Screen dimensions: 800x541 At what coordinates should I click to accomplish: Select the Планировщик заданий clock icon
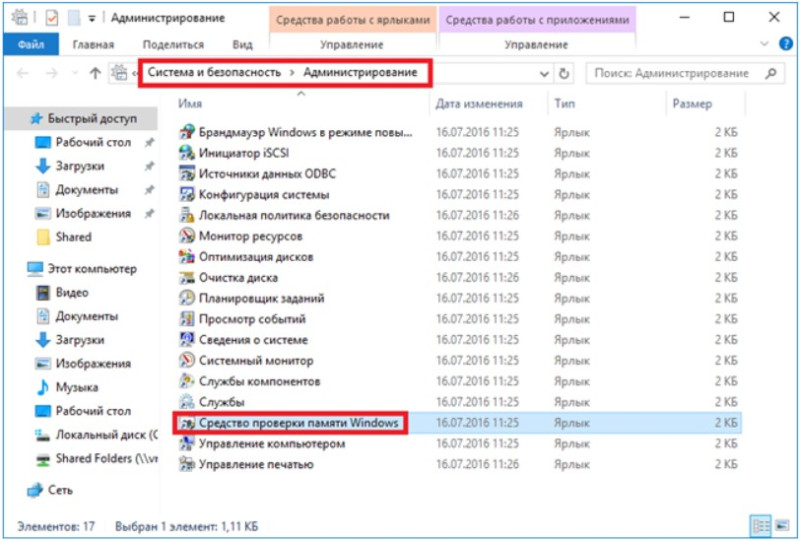pyautogui.click(x=187, y=298)
